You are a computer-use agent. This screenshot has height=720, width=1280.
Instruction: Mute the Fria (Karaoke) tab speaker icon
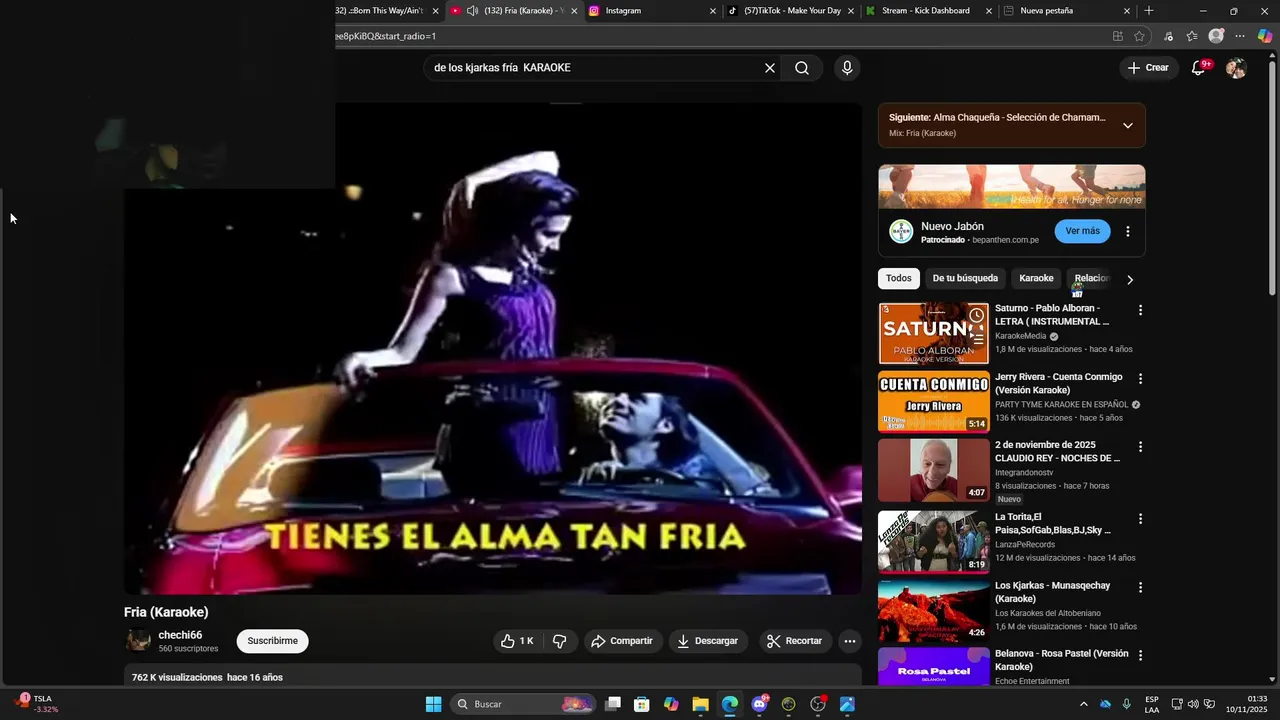pos(472,11)
